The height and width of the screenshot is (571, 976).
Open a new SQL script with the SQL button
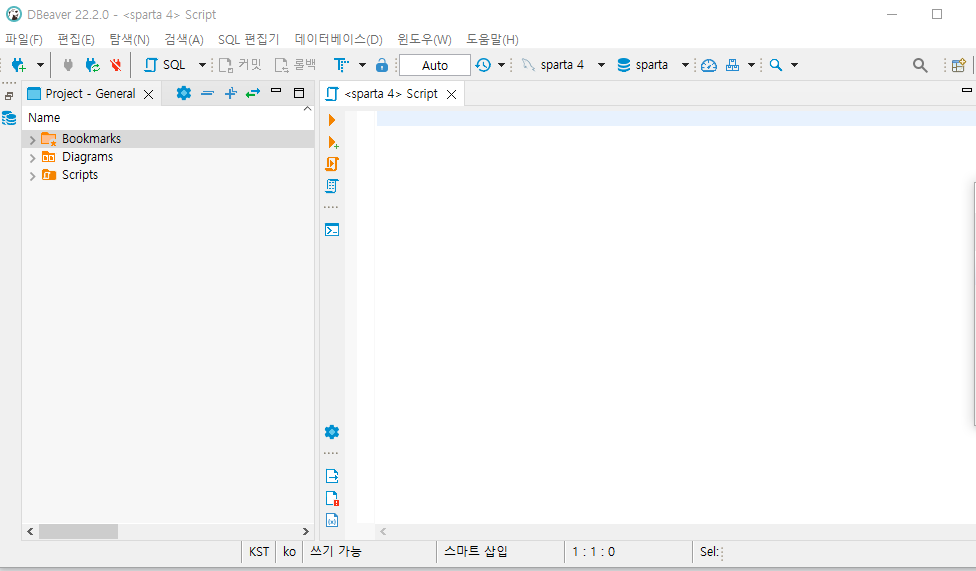165,65
